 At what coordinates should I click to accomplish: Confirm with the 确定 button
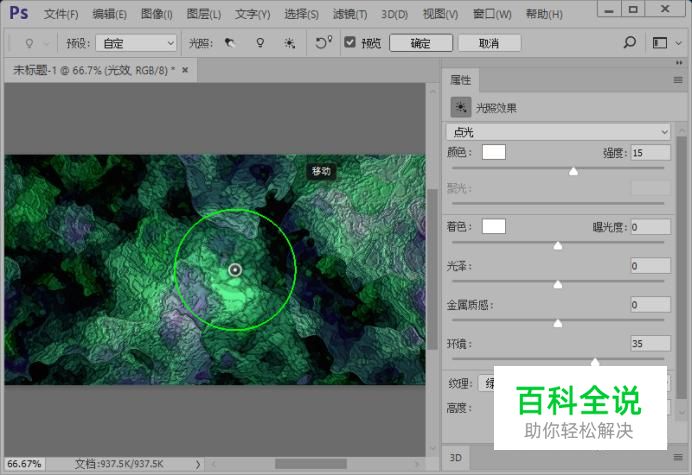point(421,43)
